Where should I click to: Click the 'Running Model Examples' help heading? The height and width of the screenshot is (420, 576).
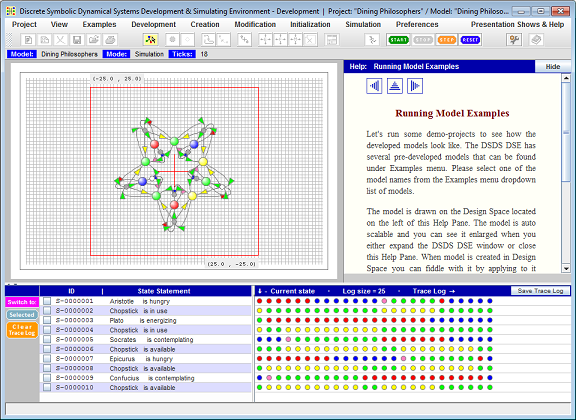click(x=452, y=113)
